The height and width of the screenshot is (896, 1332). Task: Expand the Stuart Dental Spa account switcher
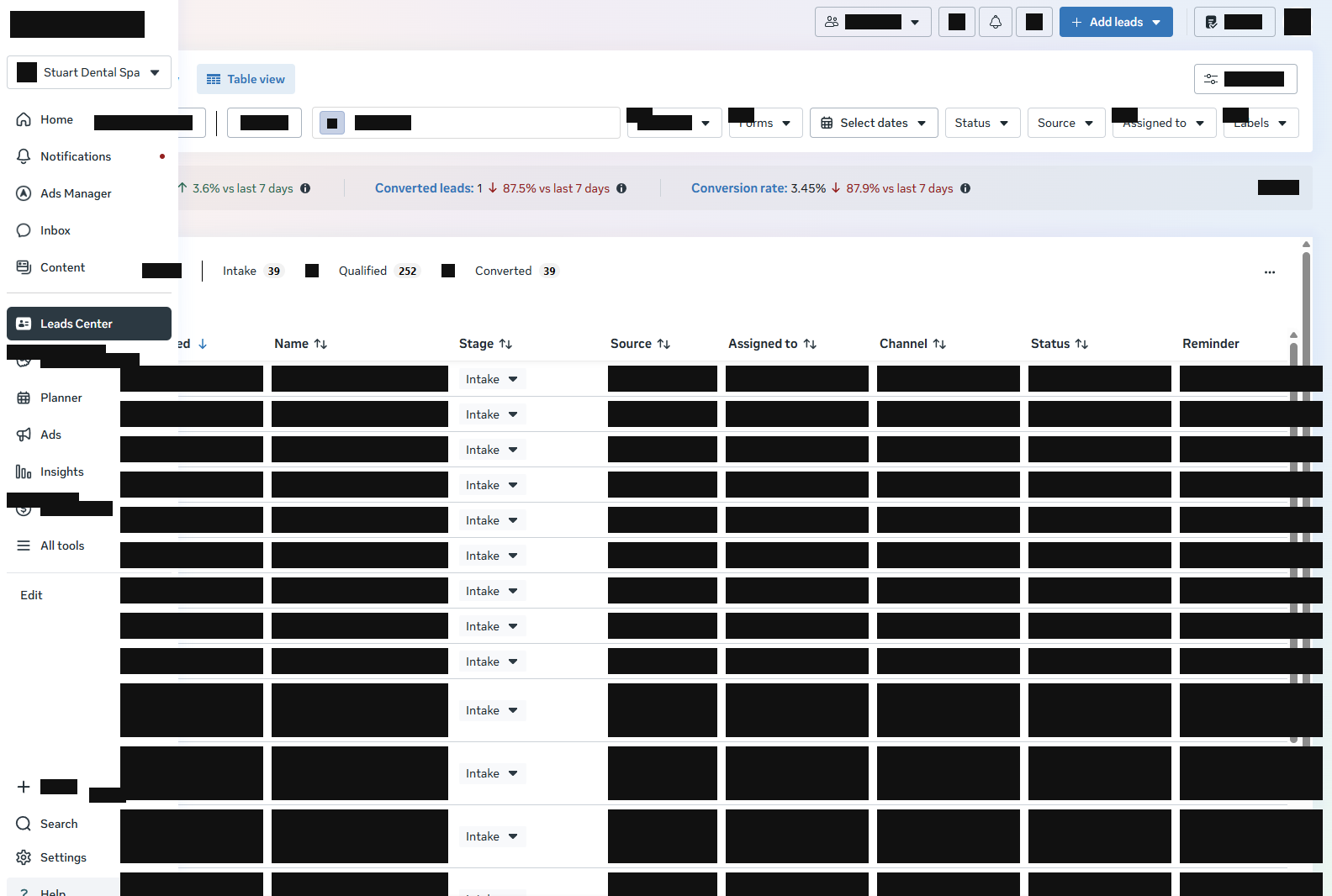pos(89,72)
